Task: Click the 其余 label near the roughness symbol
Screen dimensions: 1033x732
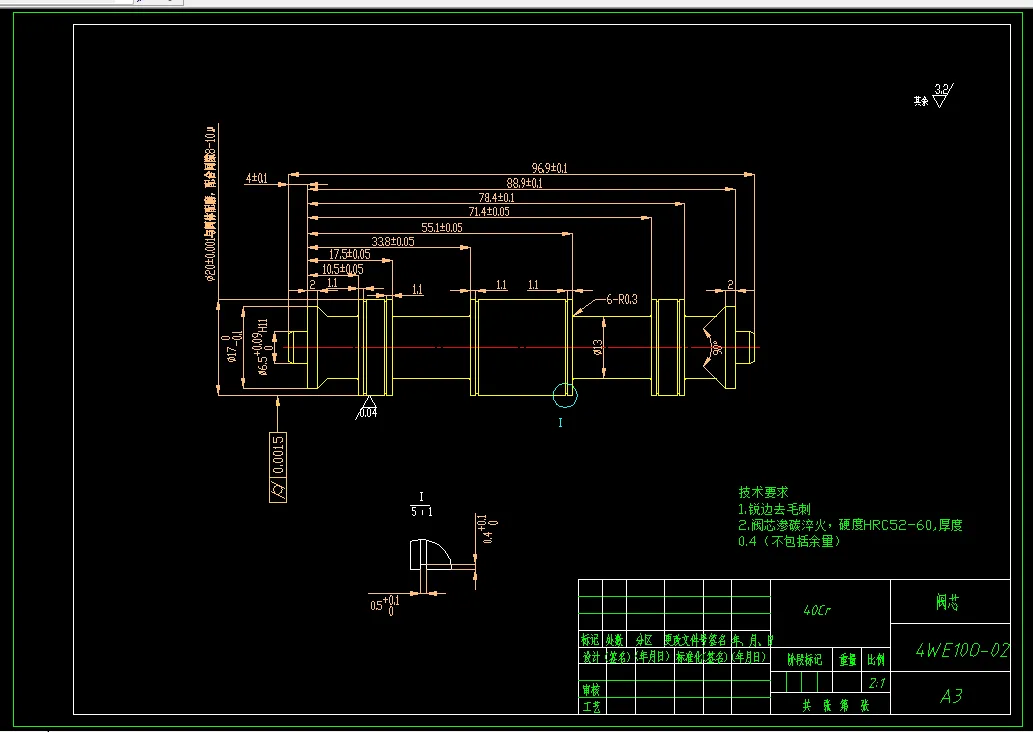Action: [921, 101]
